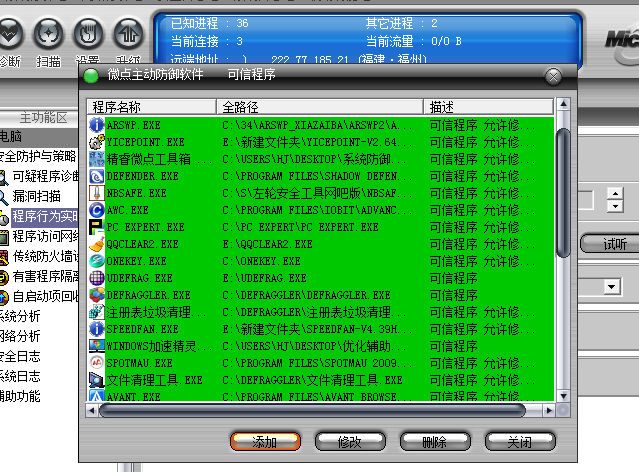Open 有害程序隔离 sidebar entry
The height and width of the screenshot is (472, 639).
tap(39, 276)
